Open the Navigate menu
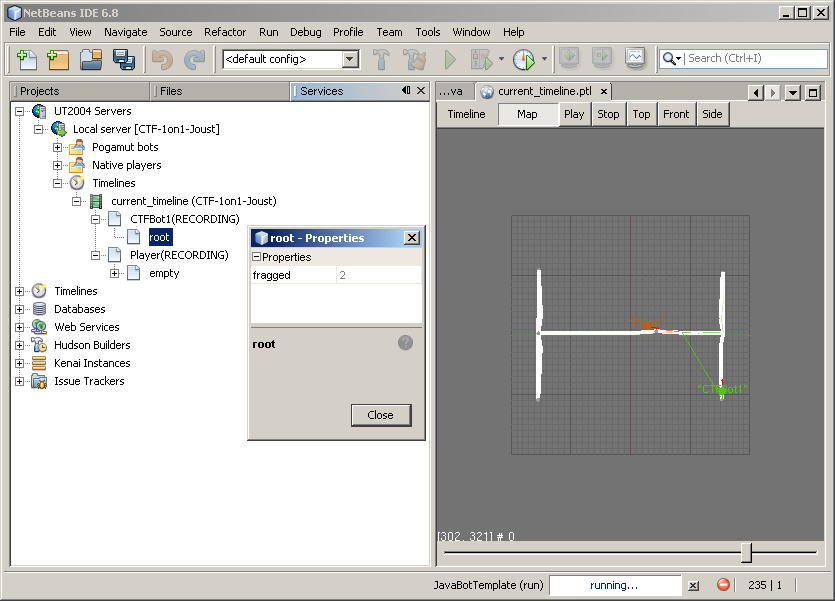 point(126,32)
